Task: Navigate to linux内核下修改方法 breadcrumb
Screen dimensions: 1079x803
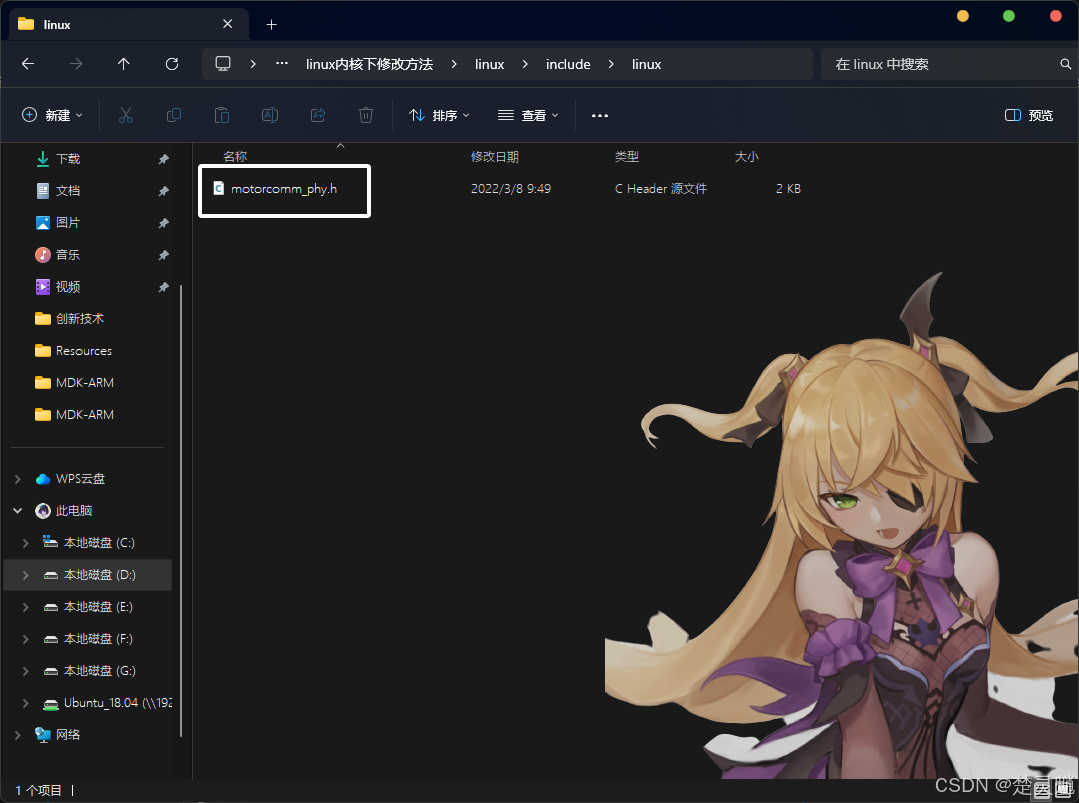Action: point(370,64)
